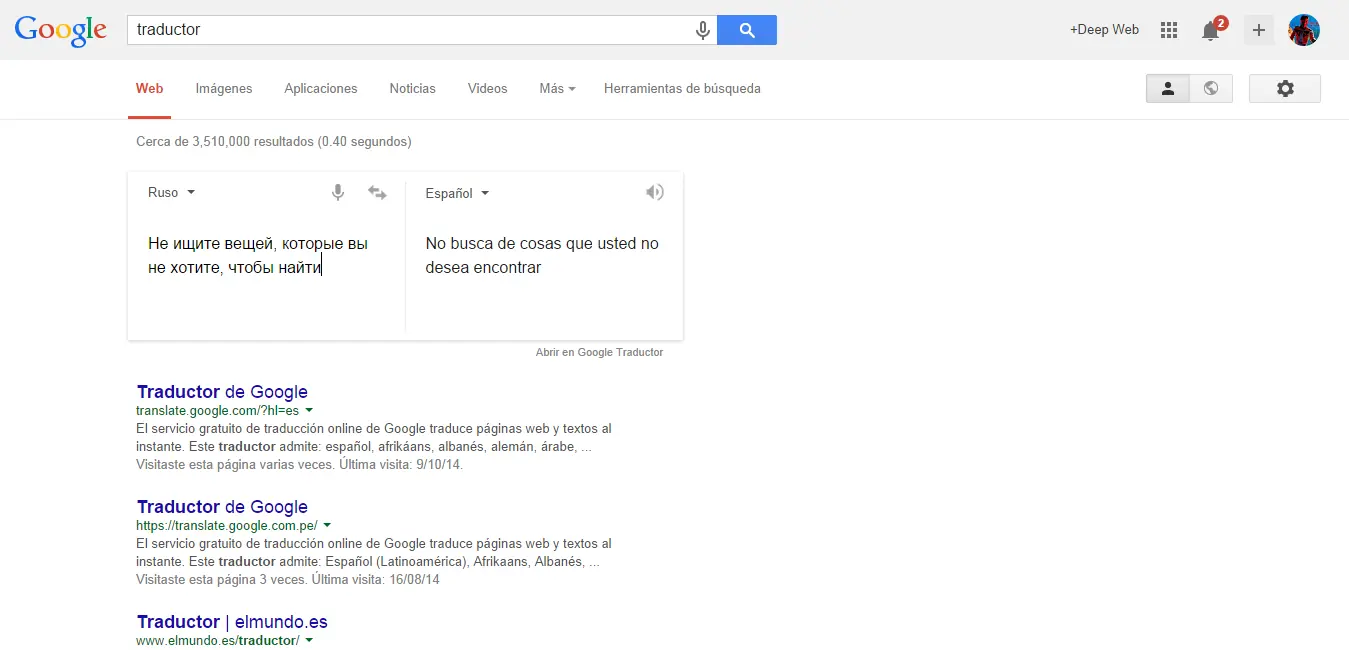Open the Google apps grid
Viewport: 1349px width, 650px height.
pyautogui.click(x=1169, y=30)
